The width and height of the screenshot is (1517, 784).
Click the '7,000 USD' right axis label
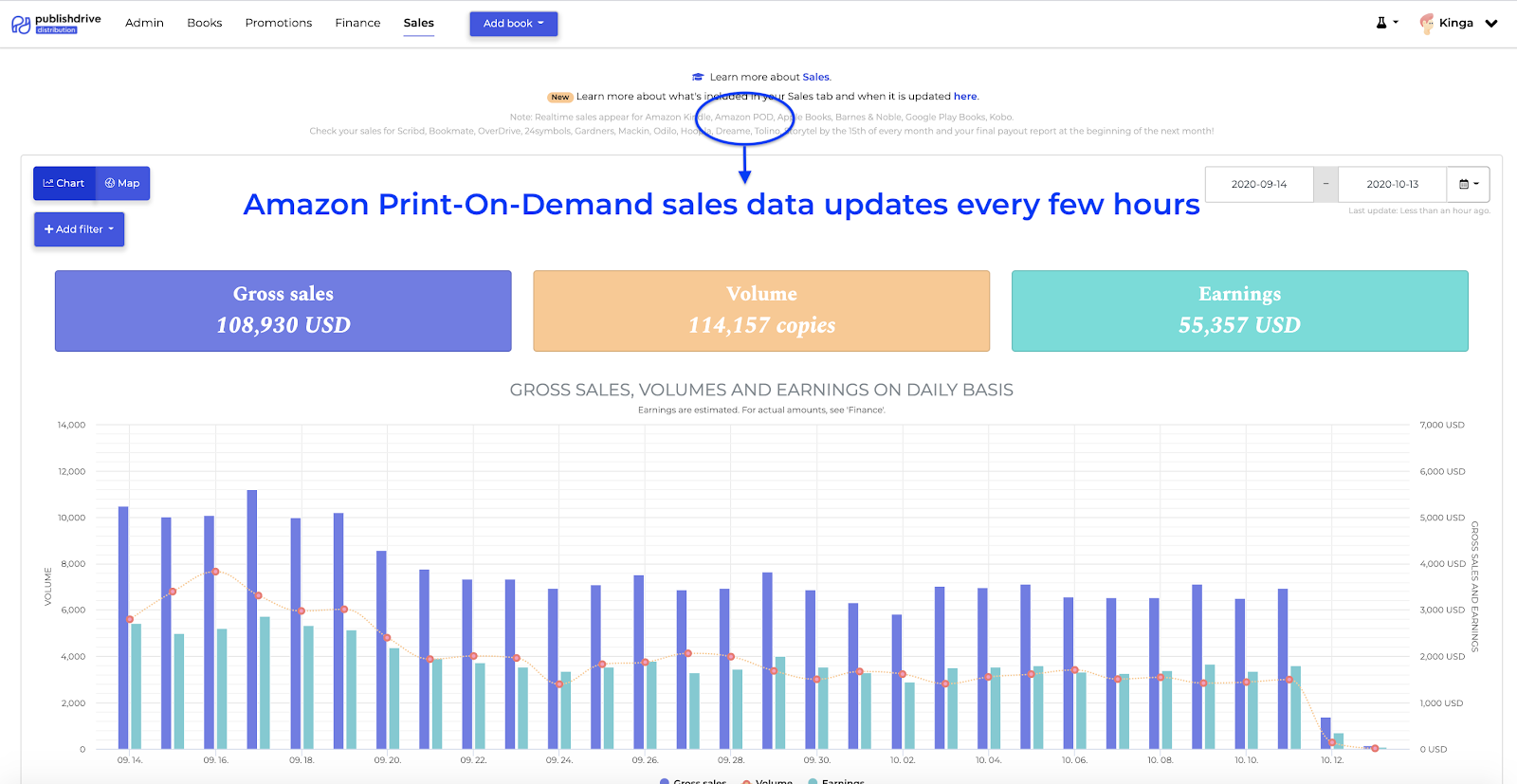1442,425
